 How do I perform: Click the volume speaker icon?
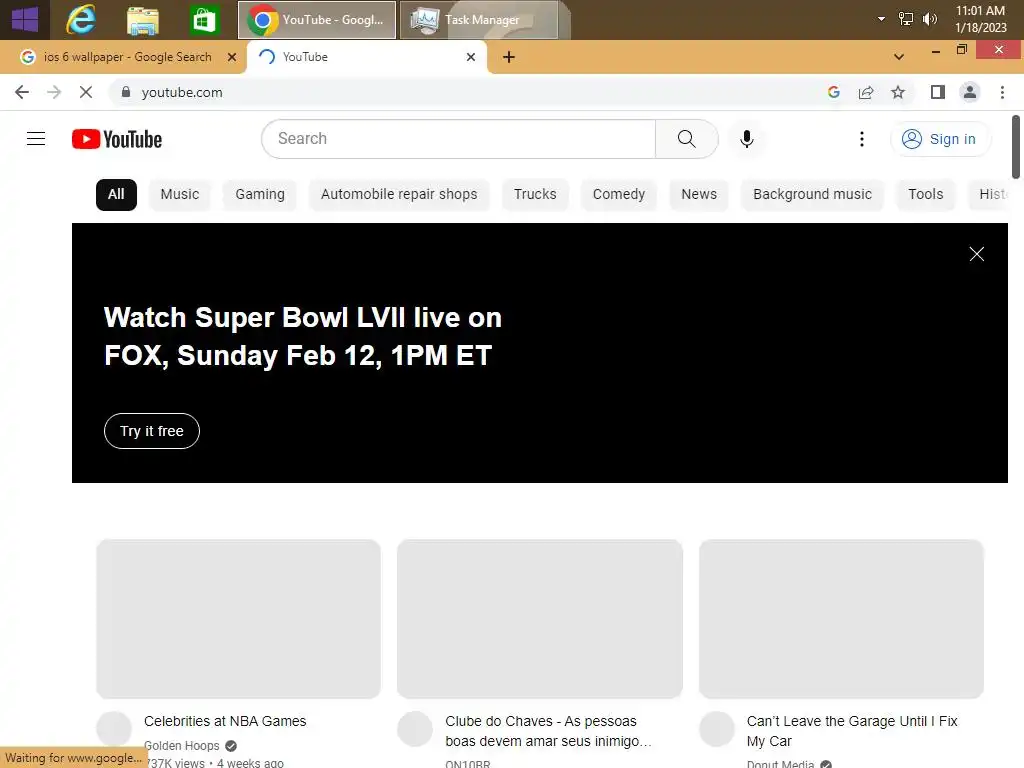pyautogui.click(x=929, y=19)
